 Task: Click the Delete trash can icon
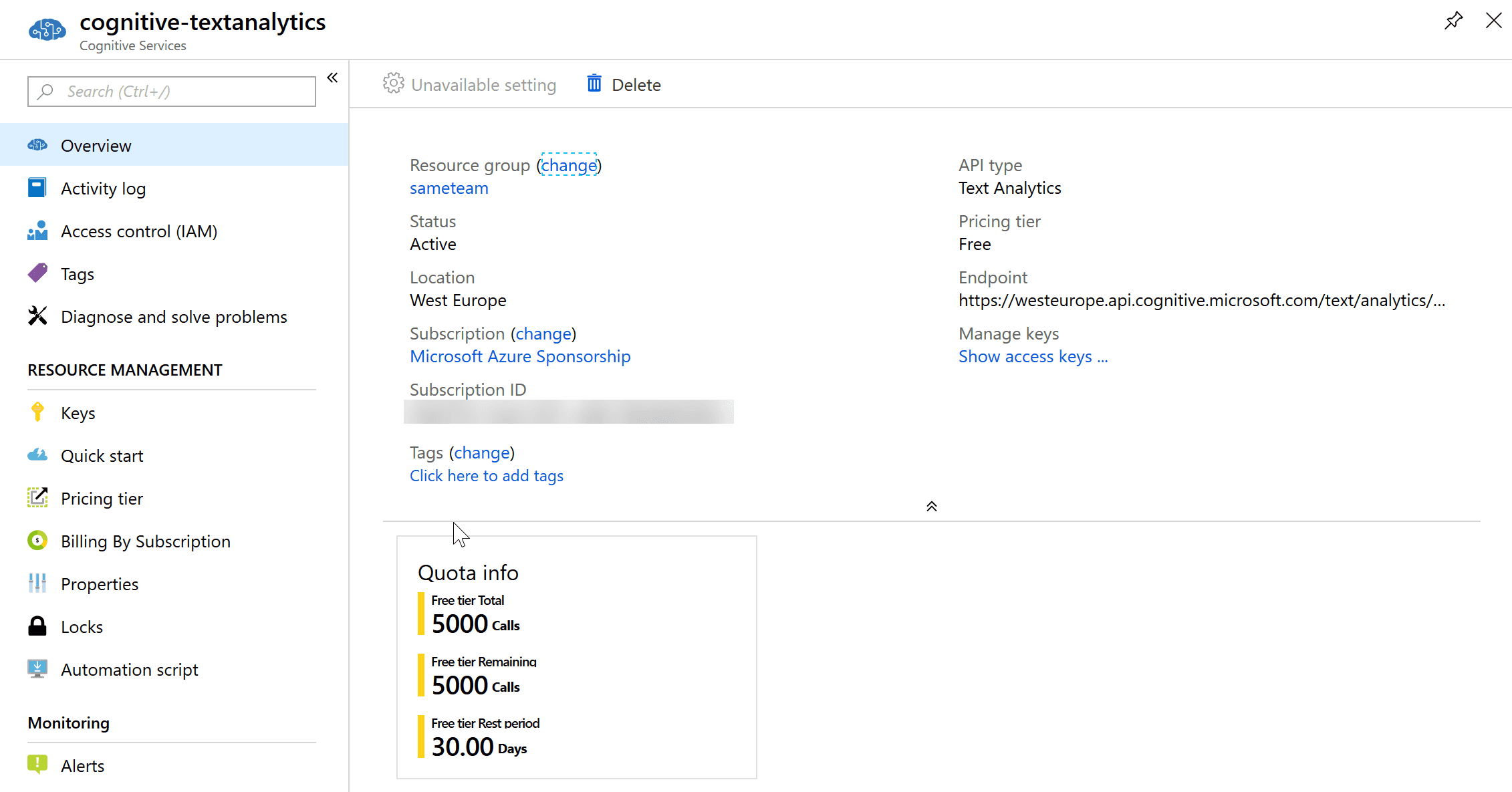pyautogui.click(x=594, y=84)
